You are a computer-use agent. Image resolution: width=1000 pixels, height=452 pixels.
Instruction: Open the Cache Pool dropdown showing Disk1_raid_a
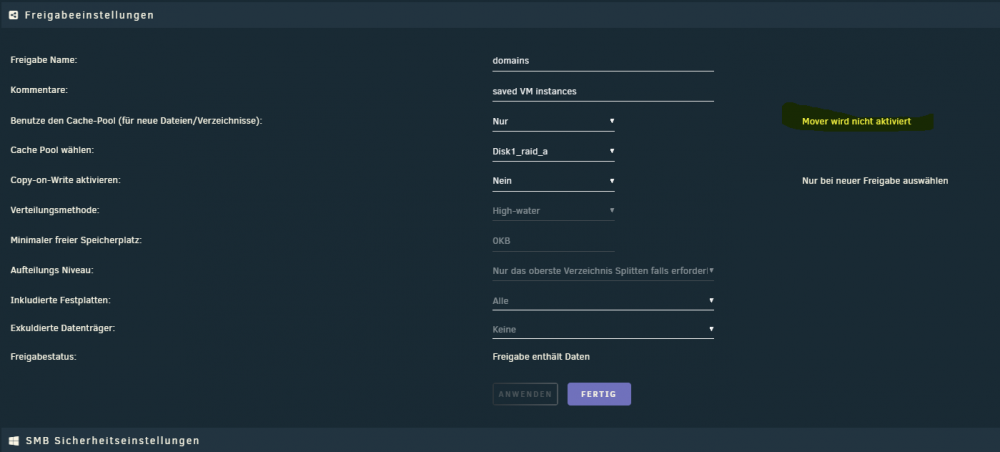(x=553, y=151)
